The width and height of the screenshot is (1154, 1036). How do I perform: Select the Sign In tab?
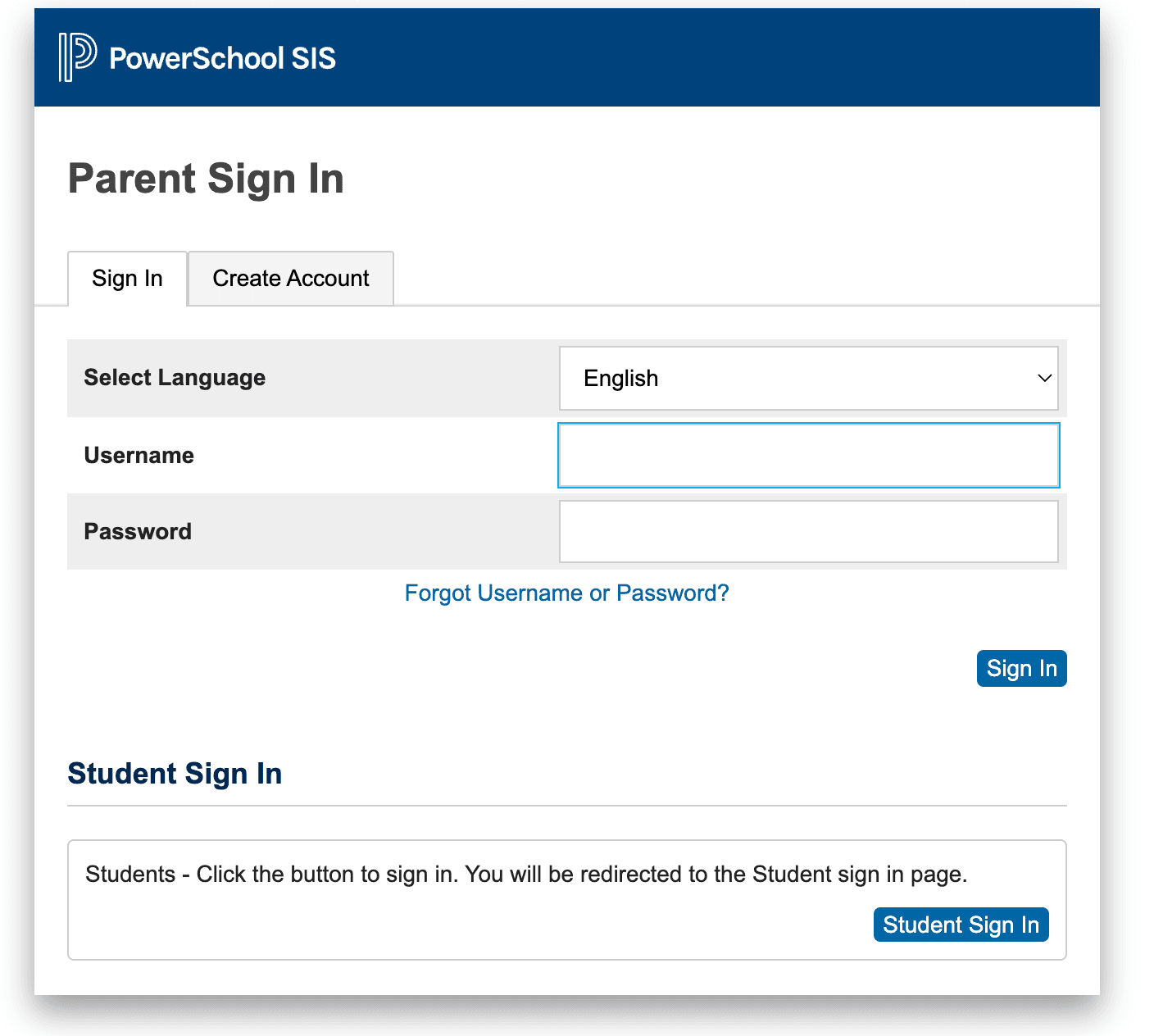127,278
